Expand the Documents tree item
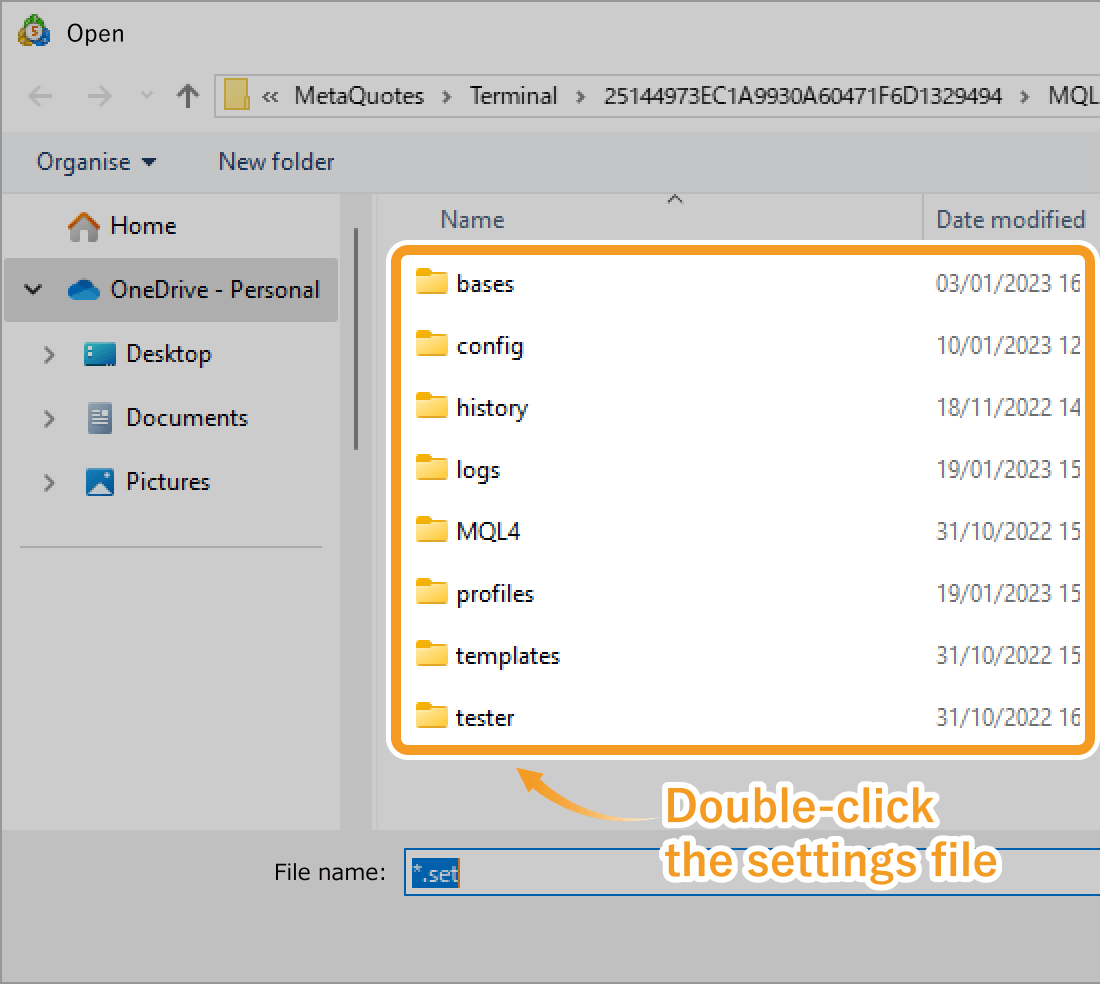The width and height of the screenshot is (1100, 984). coord(49,418)
